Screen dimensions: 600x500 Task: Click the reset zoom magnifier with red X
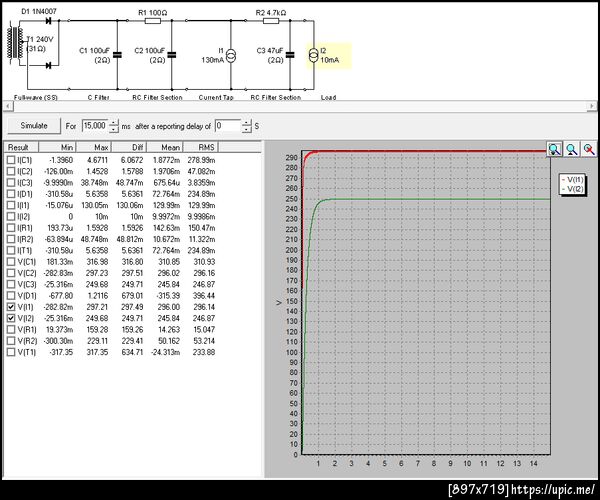point(589,149)
